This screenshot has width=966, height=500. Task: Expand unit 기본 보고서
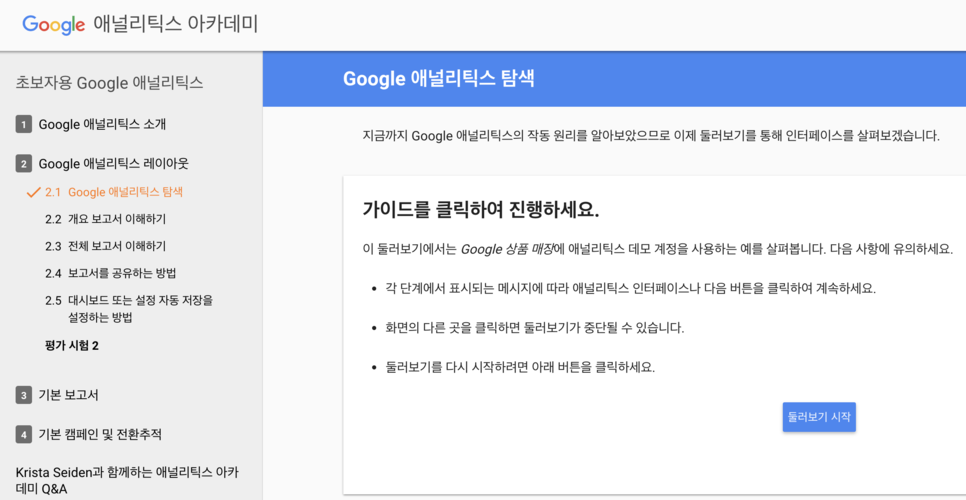coord(68,395)
